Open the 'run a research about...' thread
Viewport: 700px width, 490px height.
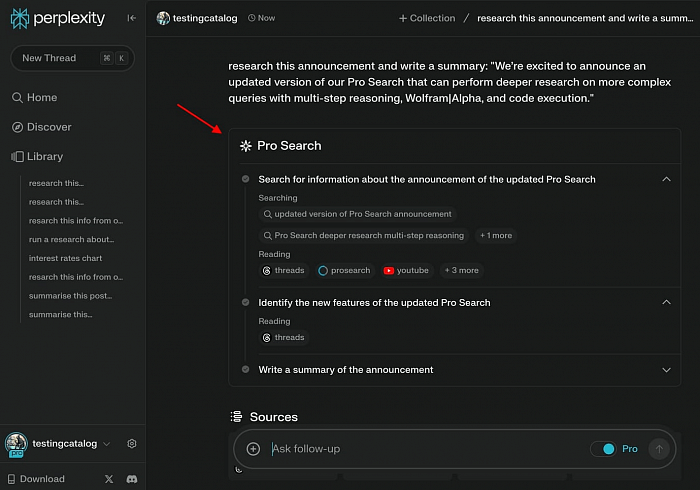point(71,239)
